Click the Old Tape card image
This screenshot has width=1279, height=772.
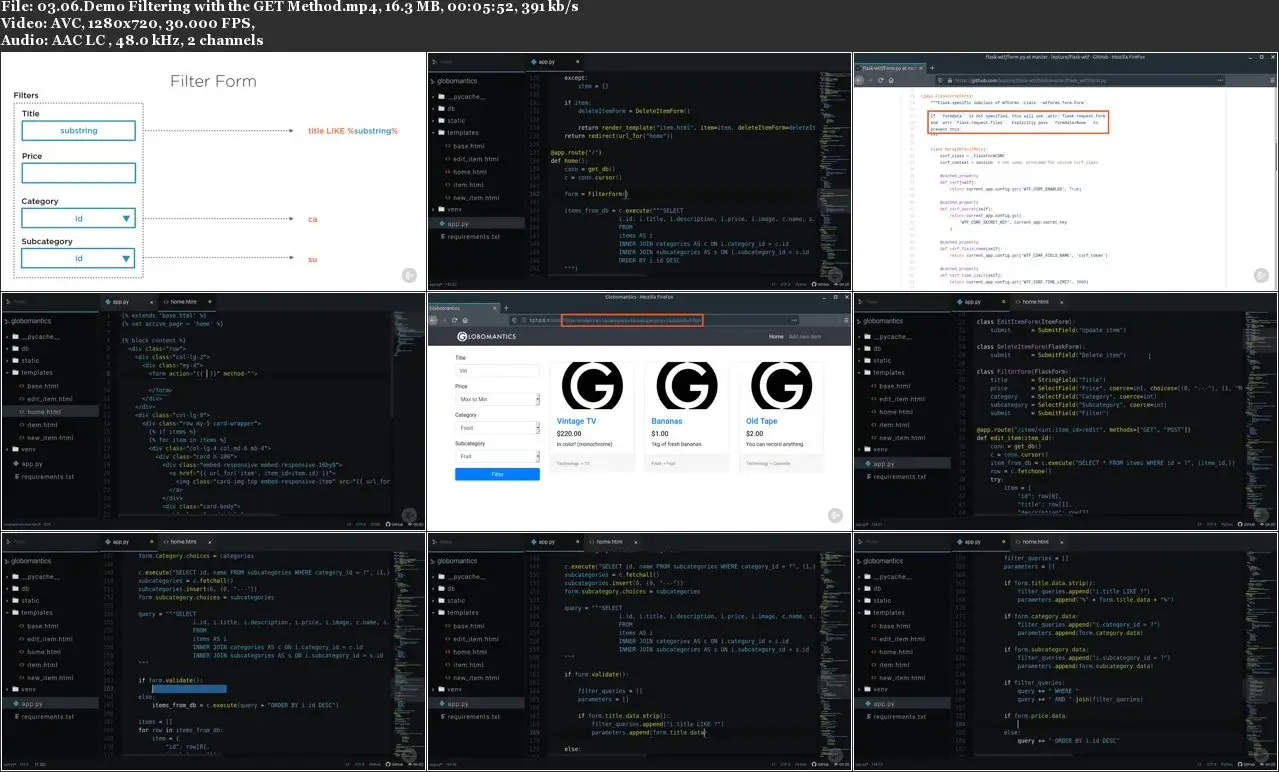click(781, 386)
